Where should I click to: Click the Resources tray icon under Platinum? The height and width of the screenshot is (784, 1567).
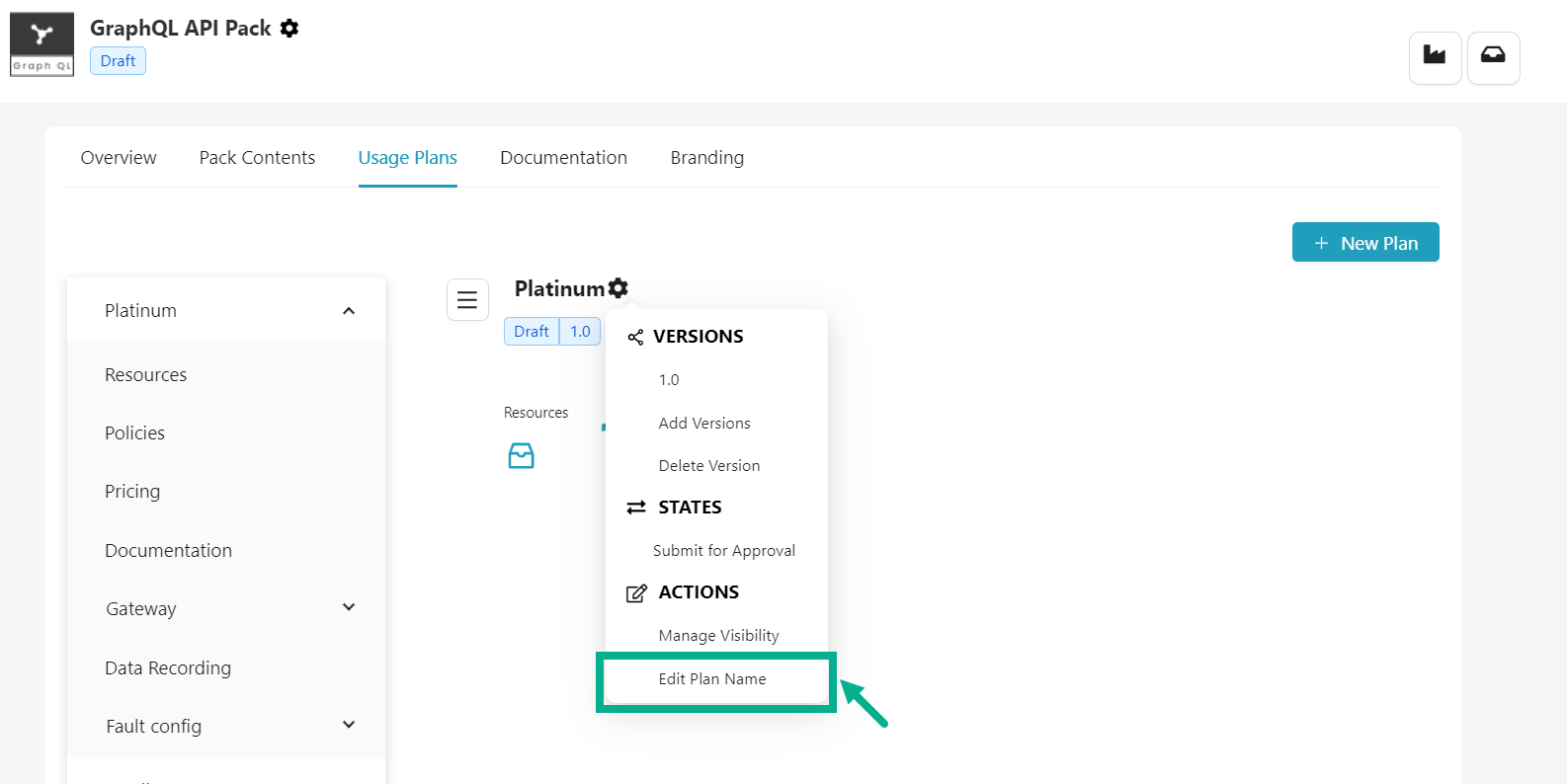point(521,455)
